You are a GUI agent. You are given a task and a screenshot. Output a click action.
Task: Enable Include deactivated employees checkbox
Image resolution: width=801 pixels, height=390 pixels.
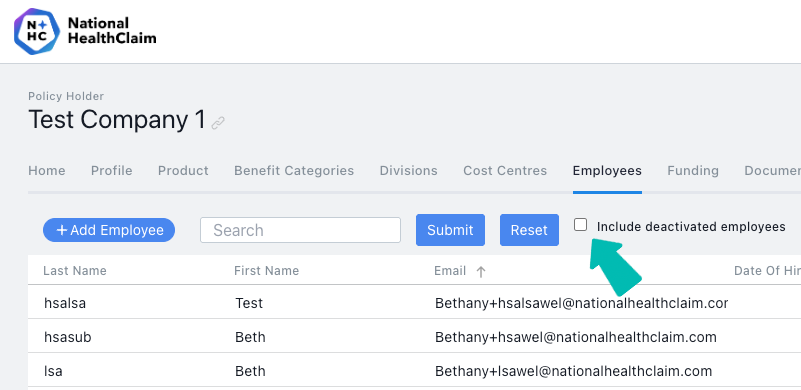pyautogui.click(x=580, y=225)
